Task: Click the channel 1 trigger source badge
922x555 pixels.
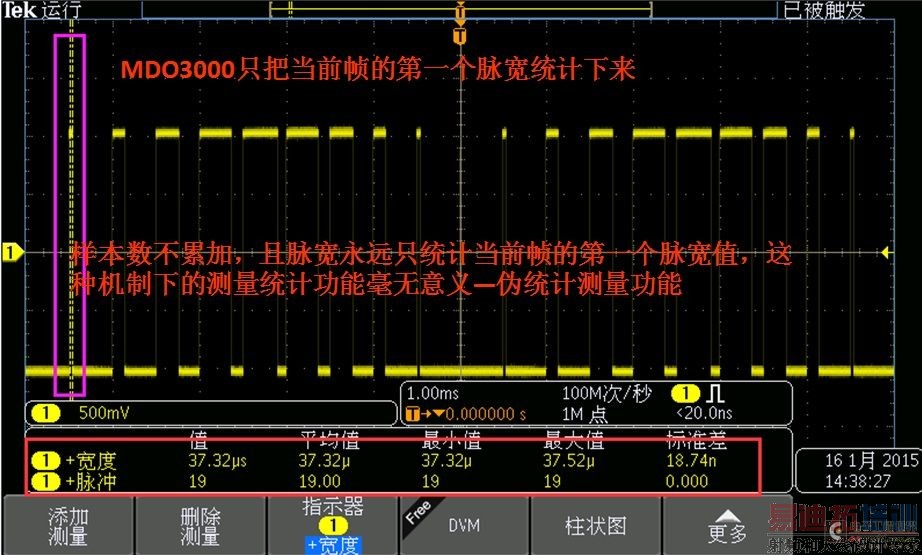Action: [x=685, y=393]
